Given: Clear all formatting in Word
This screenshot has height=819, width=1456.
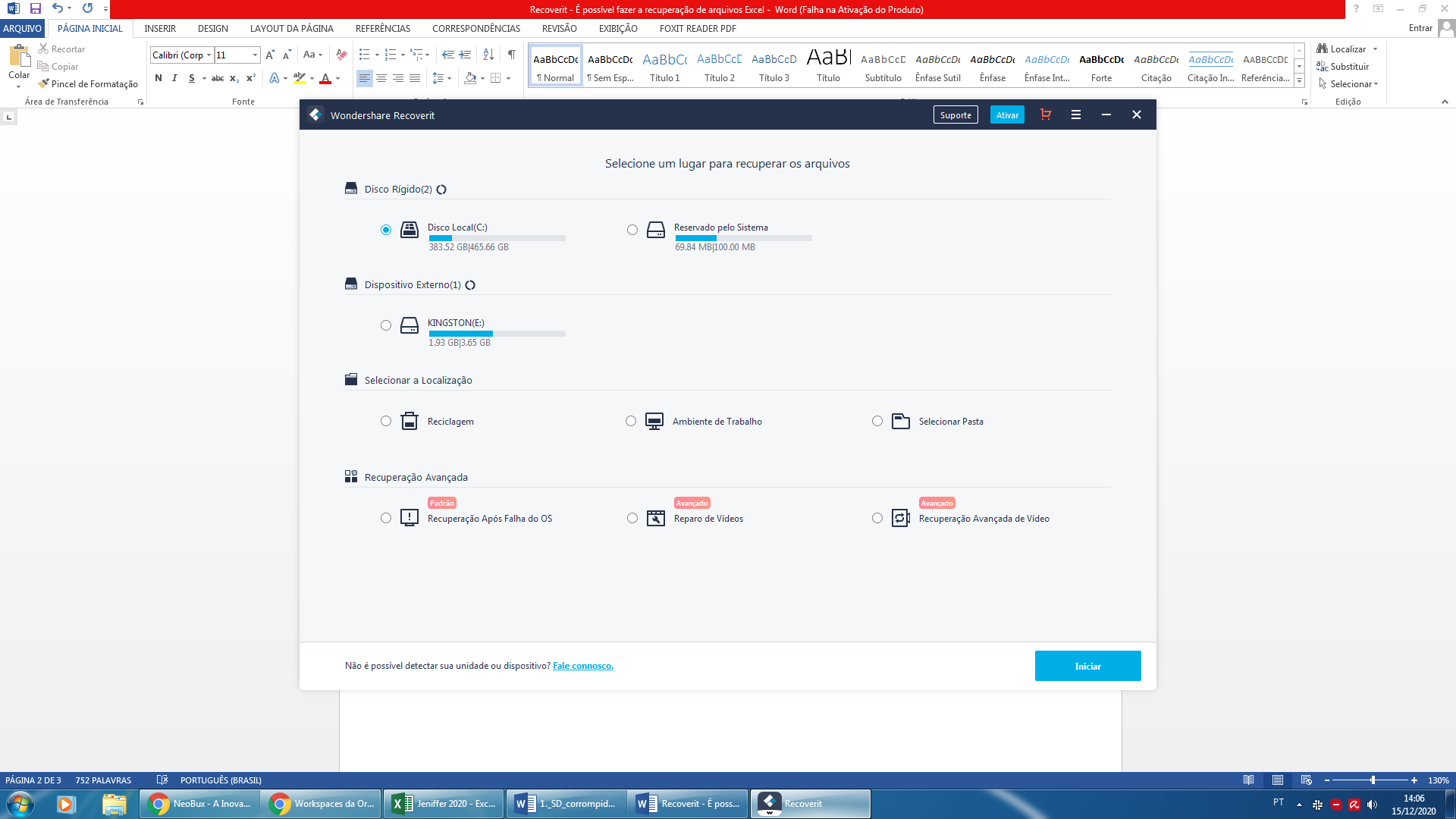Looking at the screenshot, I should pyautogui.click(x=341, y=55).
